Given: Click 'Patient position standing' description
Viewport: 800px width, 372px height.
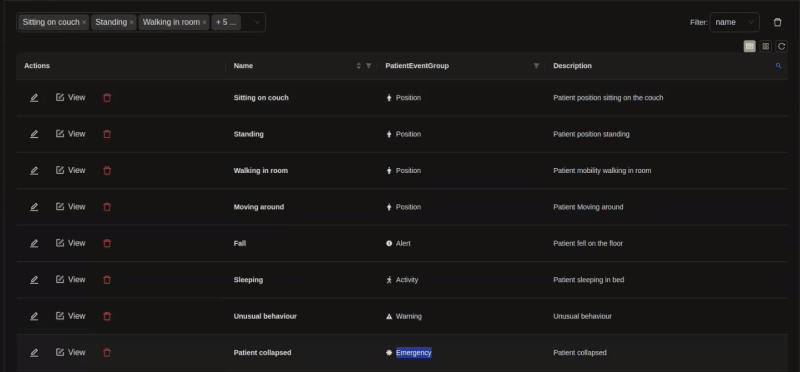Looking at the screenshot, I should point(591,134).
